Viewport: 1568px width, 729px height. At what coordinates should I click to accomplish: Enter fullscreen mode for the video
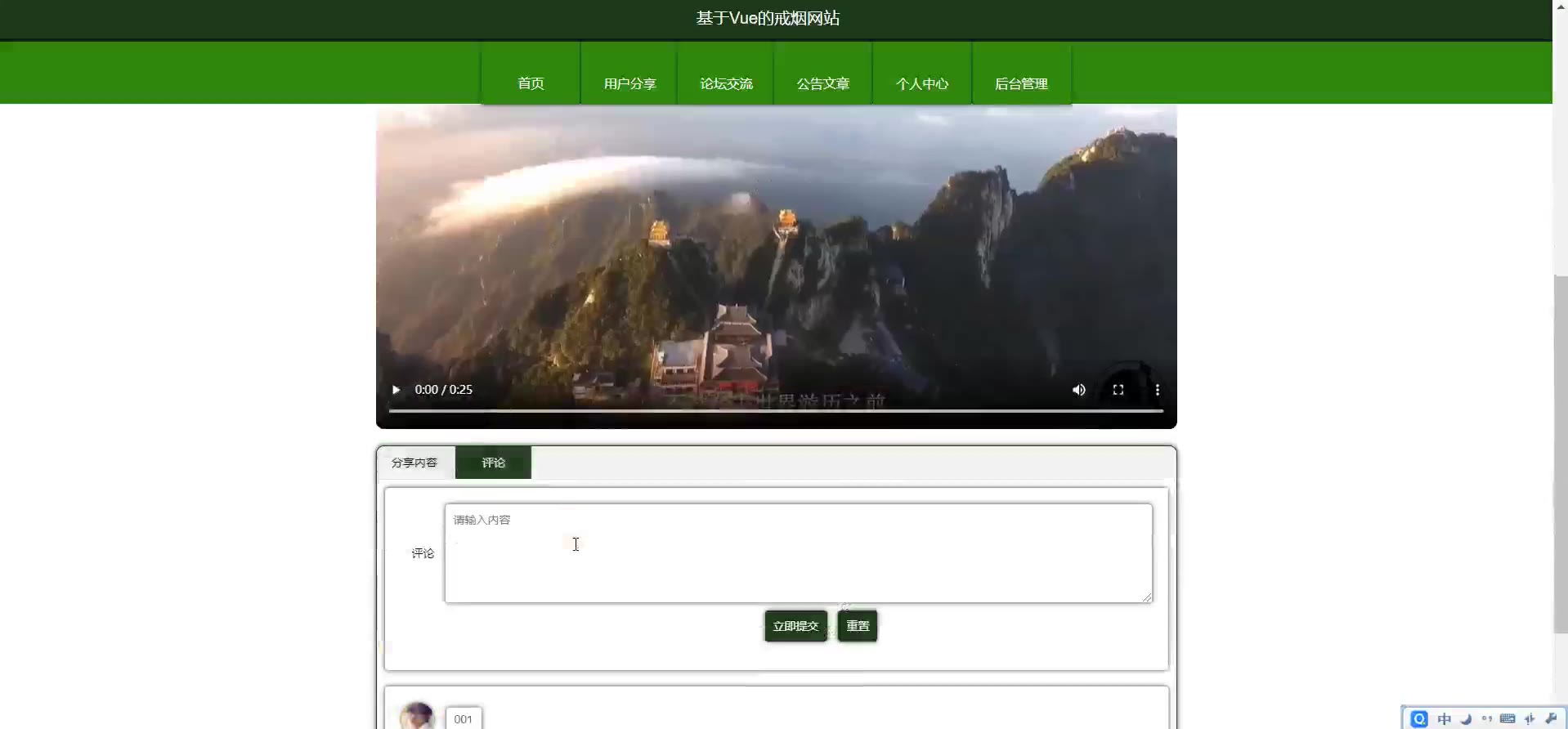click(1118, 390)
